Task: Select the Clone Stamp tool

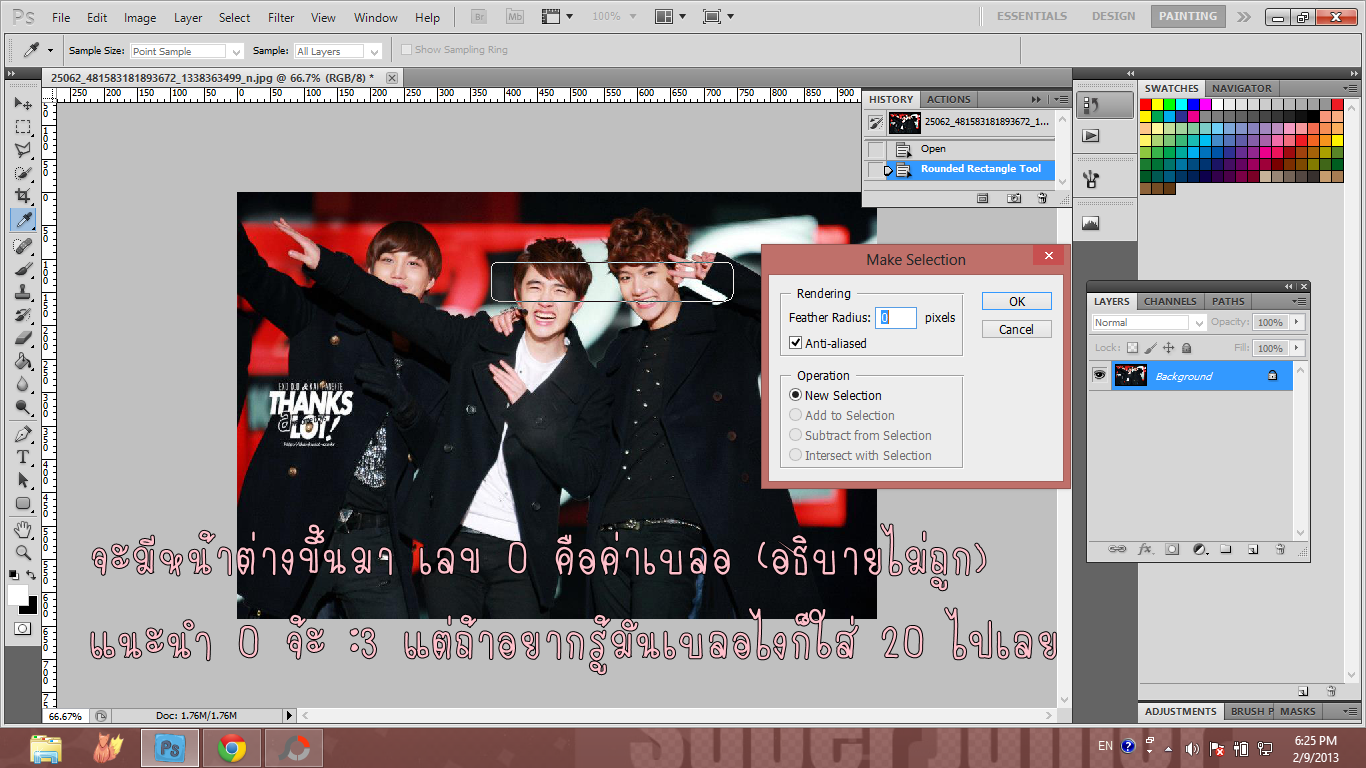Action: [23, 291]
